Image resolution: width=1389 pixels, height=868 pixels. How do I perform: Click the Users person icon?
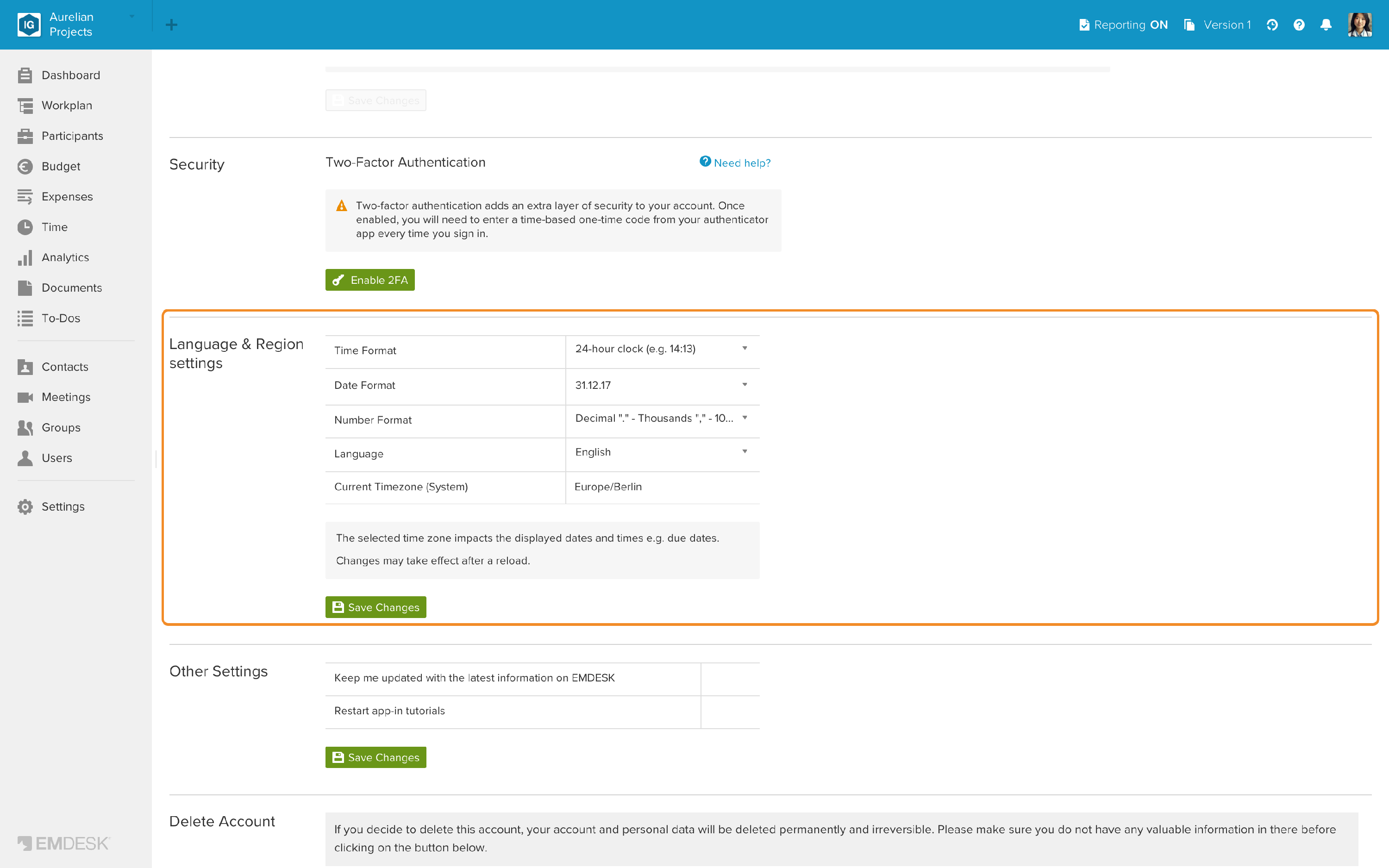pyautogui.click(x=25, y=458)
